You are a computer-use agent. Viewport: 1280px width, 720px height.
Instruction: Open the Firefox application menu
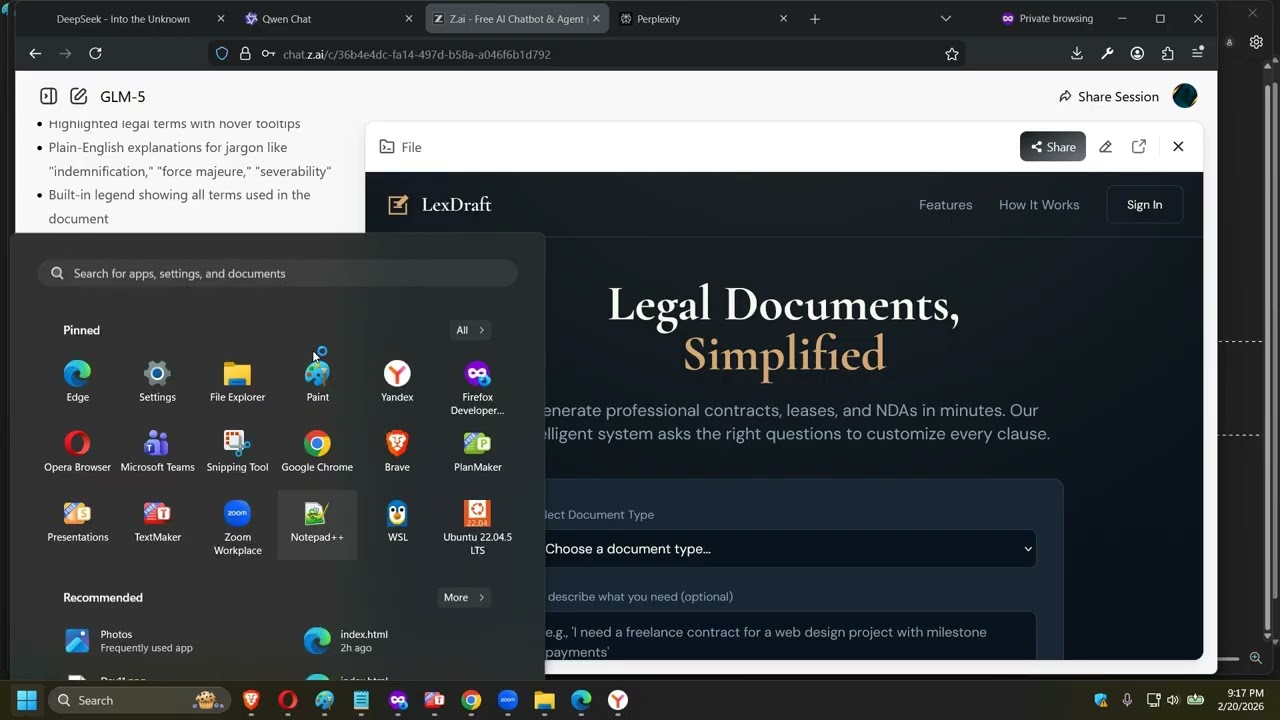coord(1198,54)
